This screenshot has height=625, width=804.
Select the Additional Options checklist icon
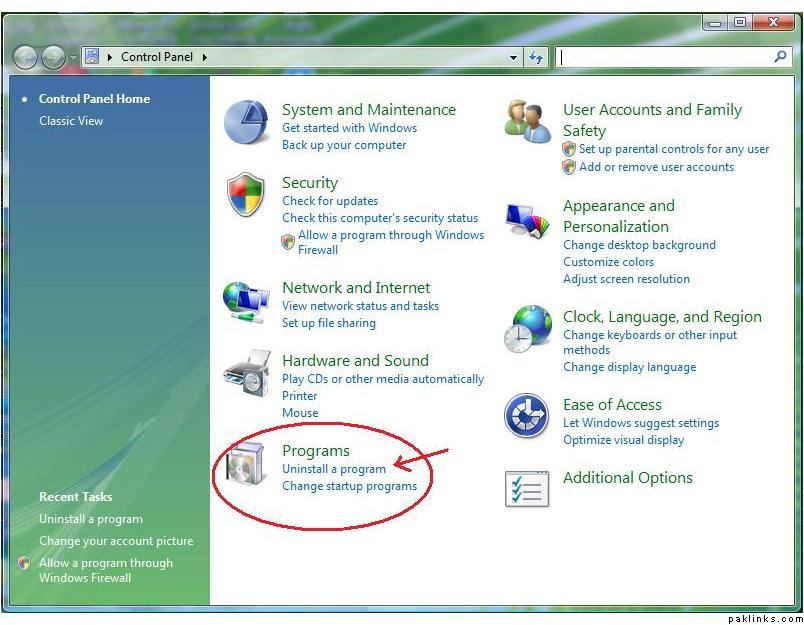point(527,487)
